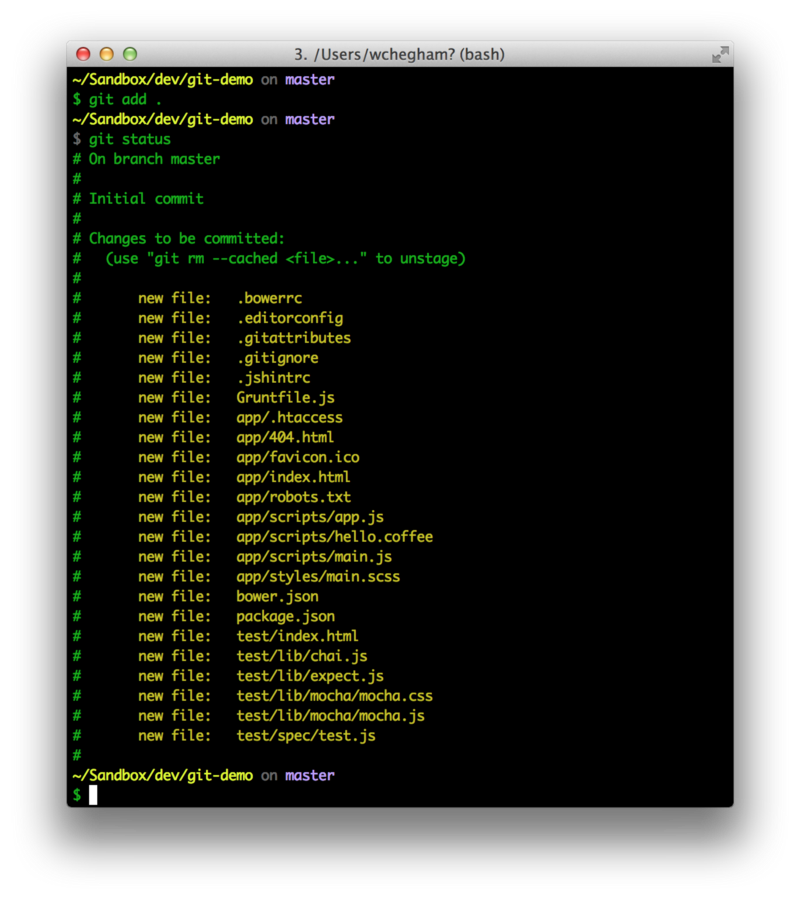Click the block cursor at the last prompt

coord(93,795)
